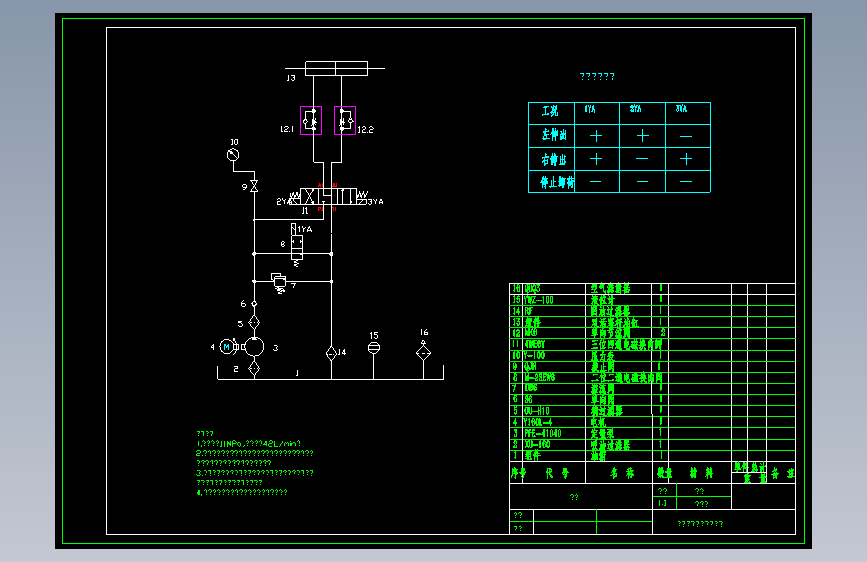Select the 工况 header cell
867x562 pixels.
coord(551,113)
